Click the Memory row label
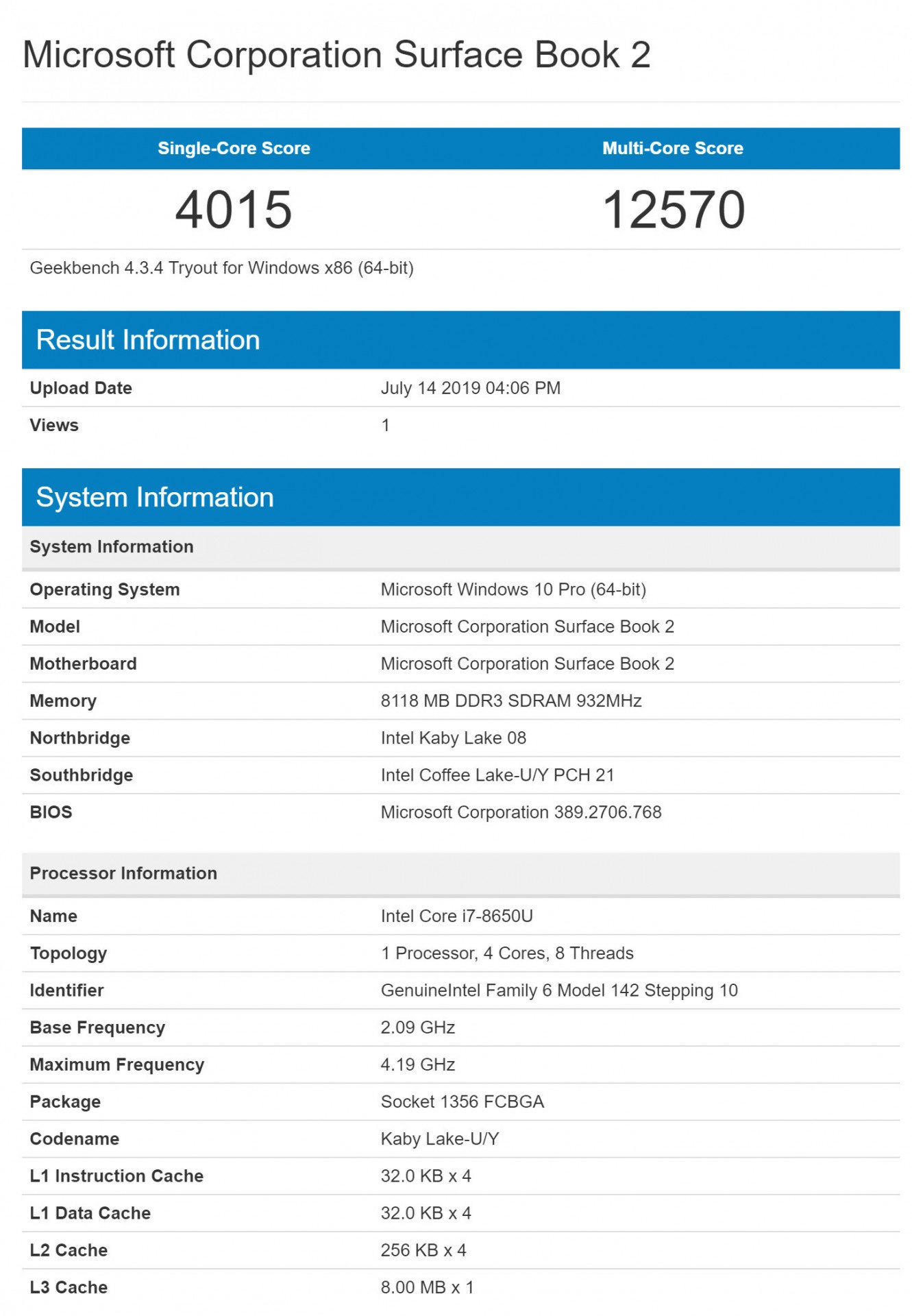Viewport: 912px width, 1316px height. click(63, 700)
